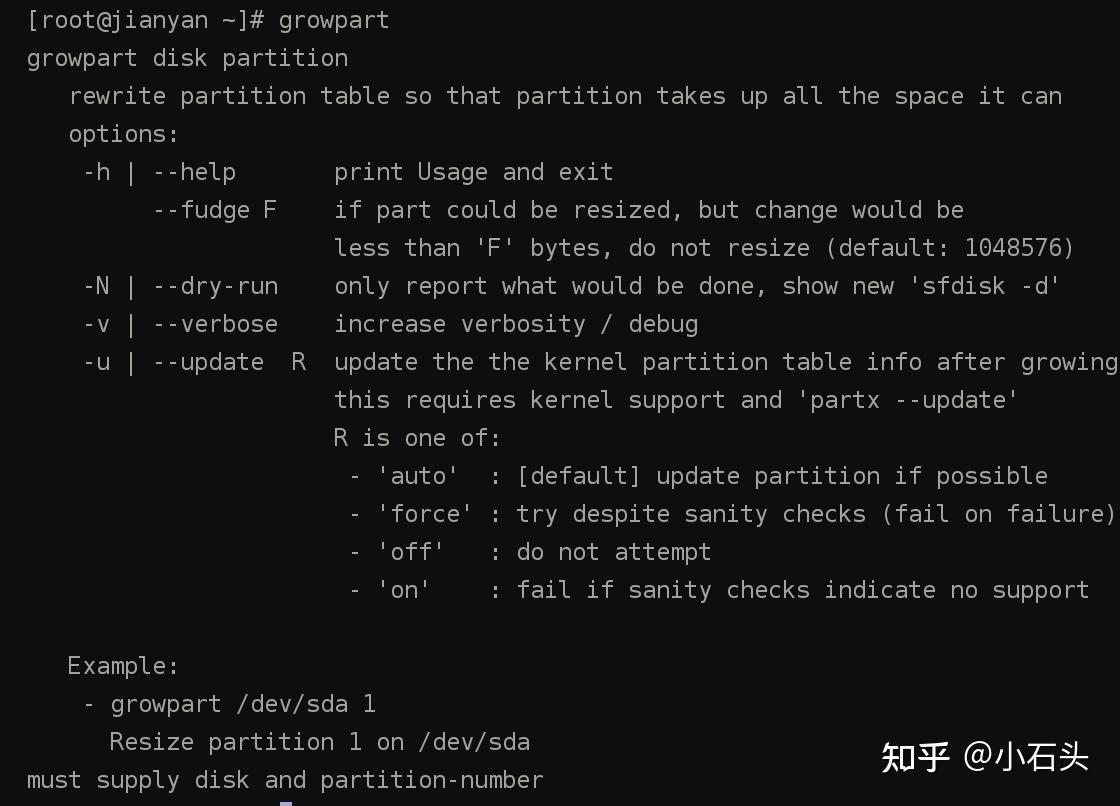Click the '--update' option text
1120x806 pixels.
[x=208, y=362]
